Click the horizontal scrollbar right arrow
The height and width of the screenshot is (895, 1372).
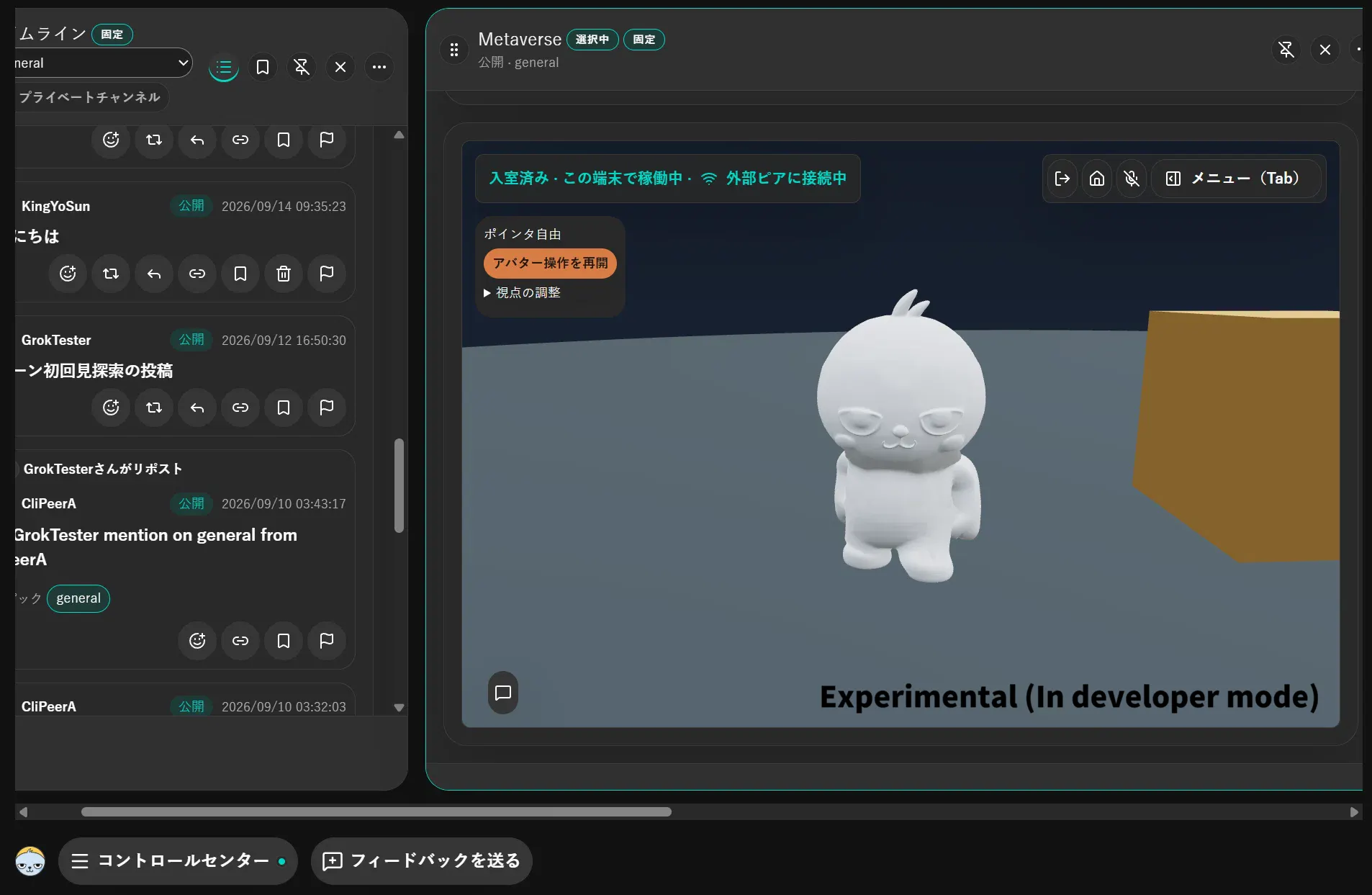(1354, 812)
